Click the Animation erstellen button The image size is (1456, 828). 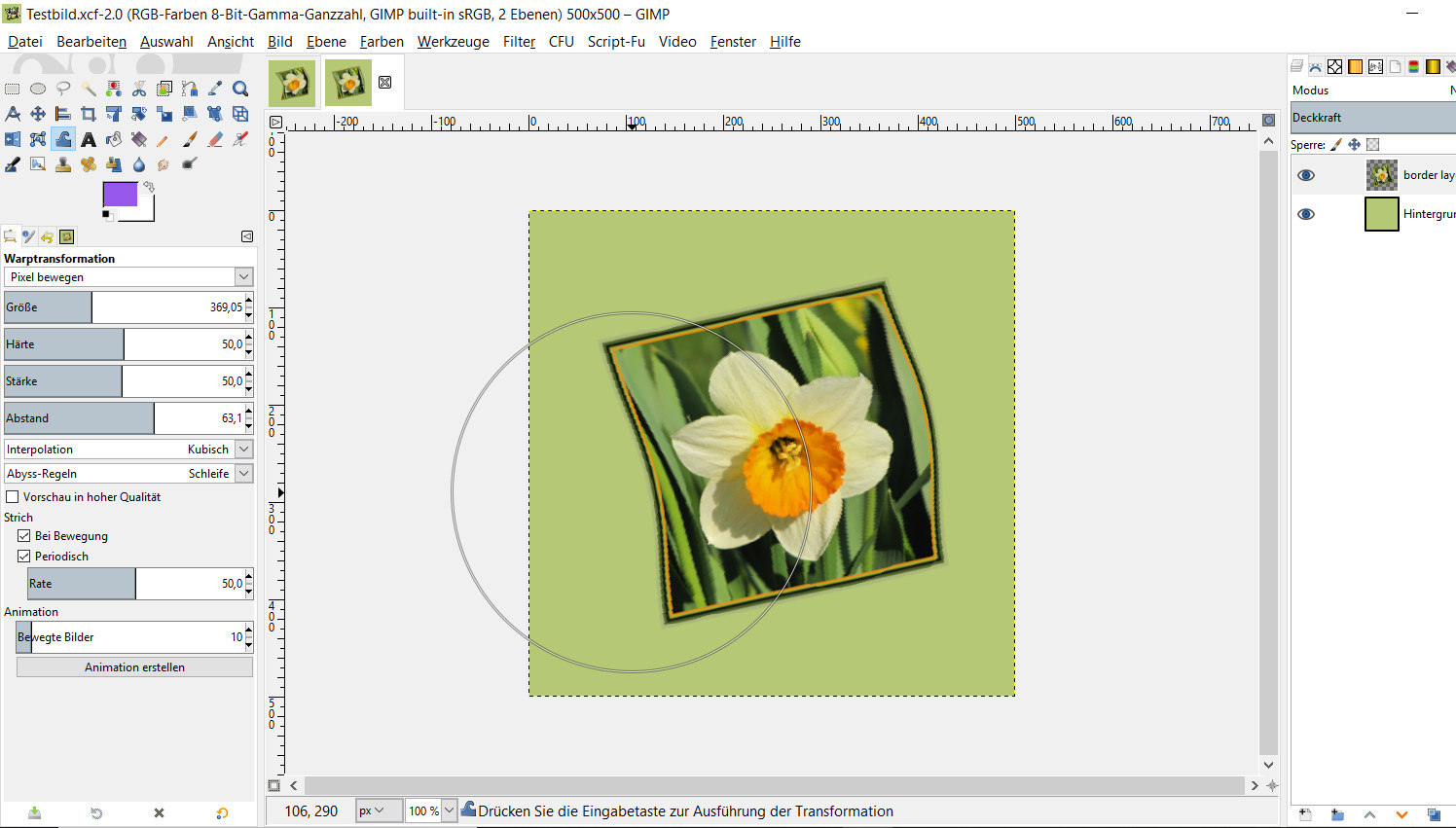134,667
